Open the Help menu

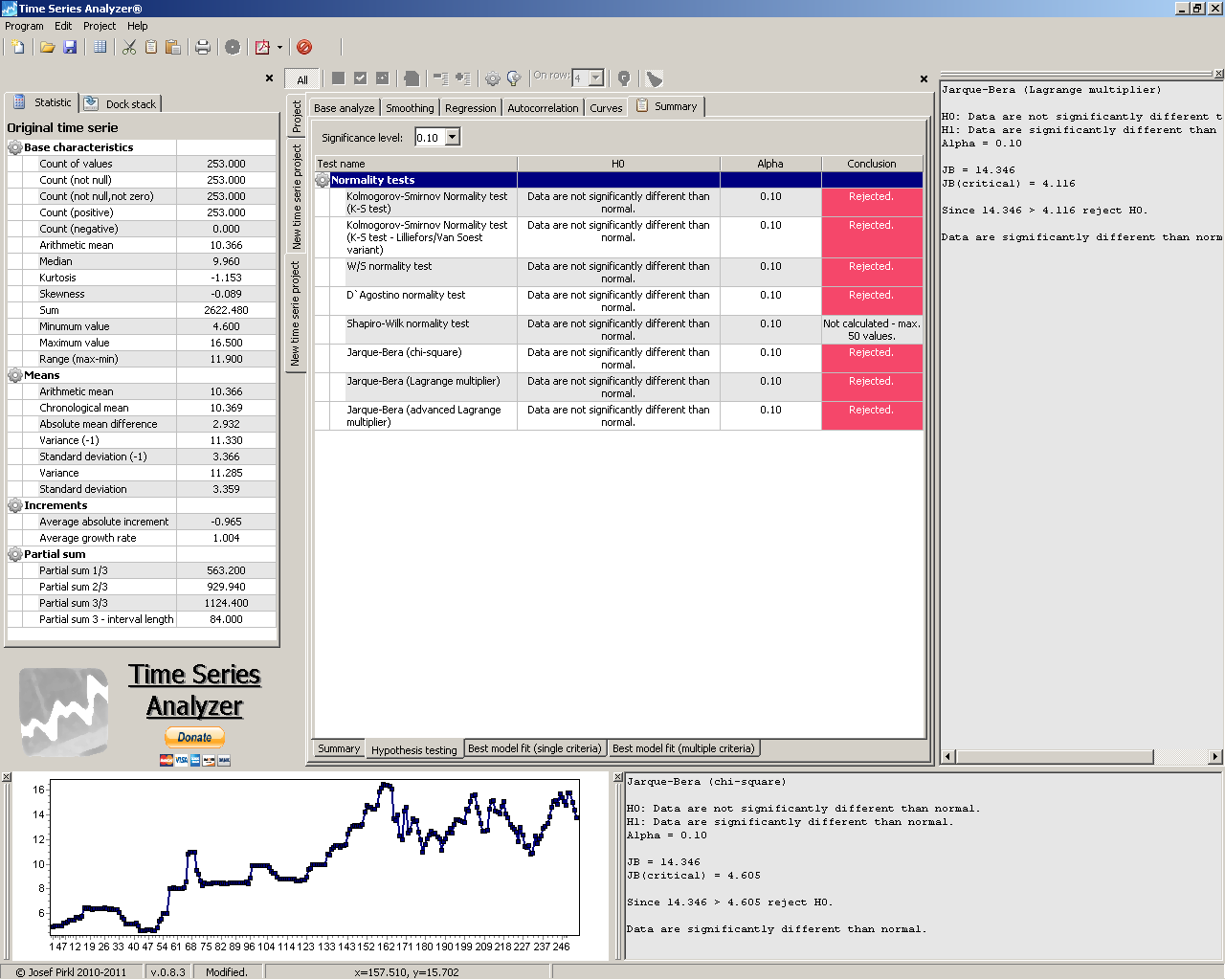138,26
